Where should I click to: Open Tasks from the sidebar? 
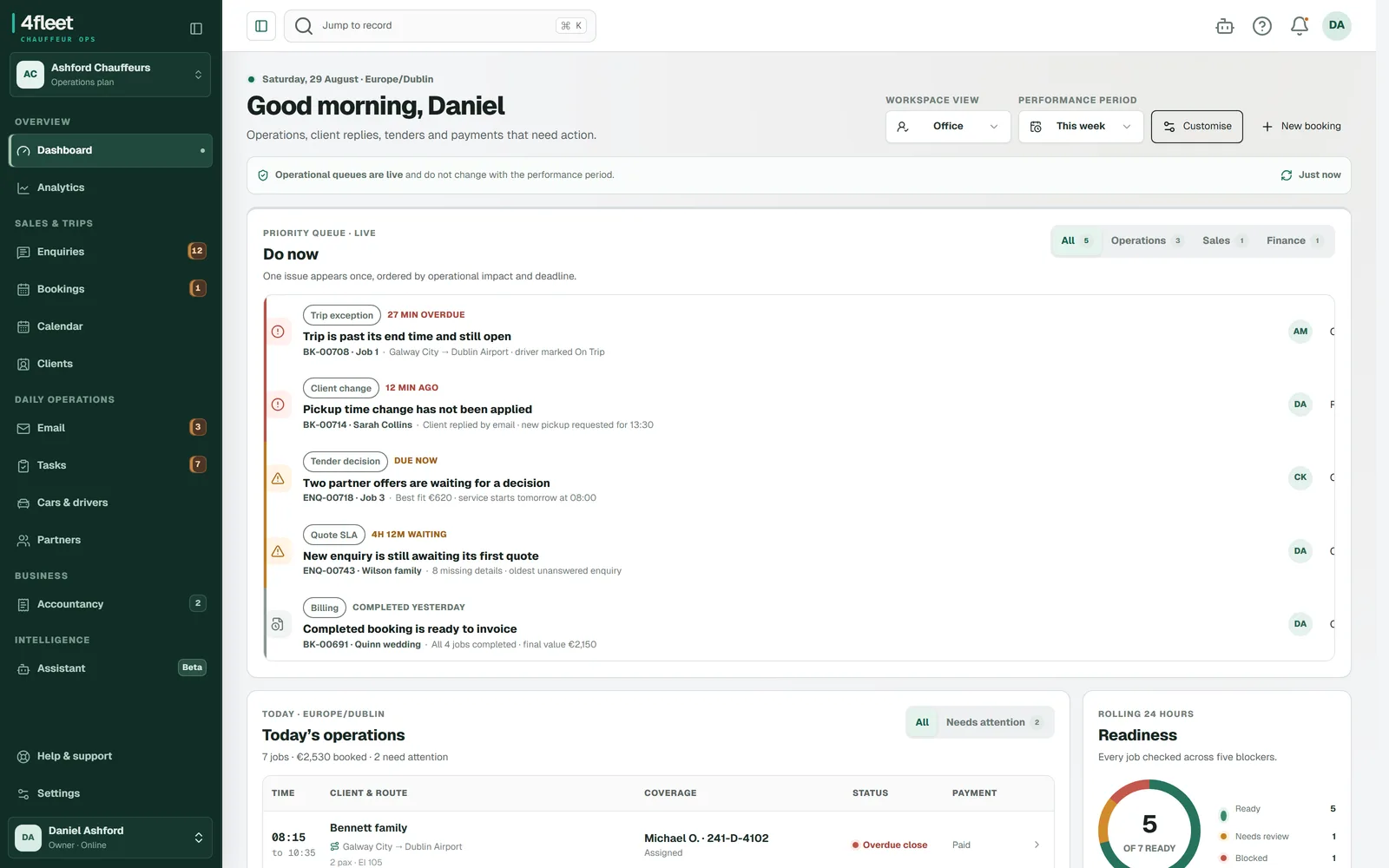click(110, 465)
